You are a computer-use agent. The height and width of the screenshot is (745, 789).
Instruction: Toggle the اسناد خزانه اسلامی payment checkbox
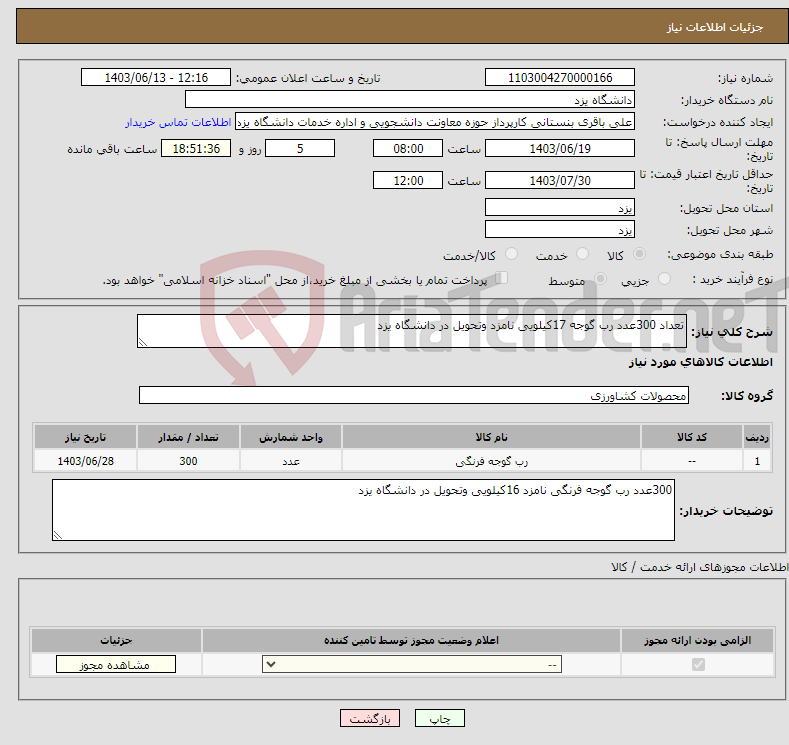click(x=502, y=278)
